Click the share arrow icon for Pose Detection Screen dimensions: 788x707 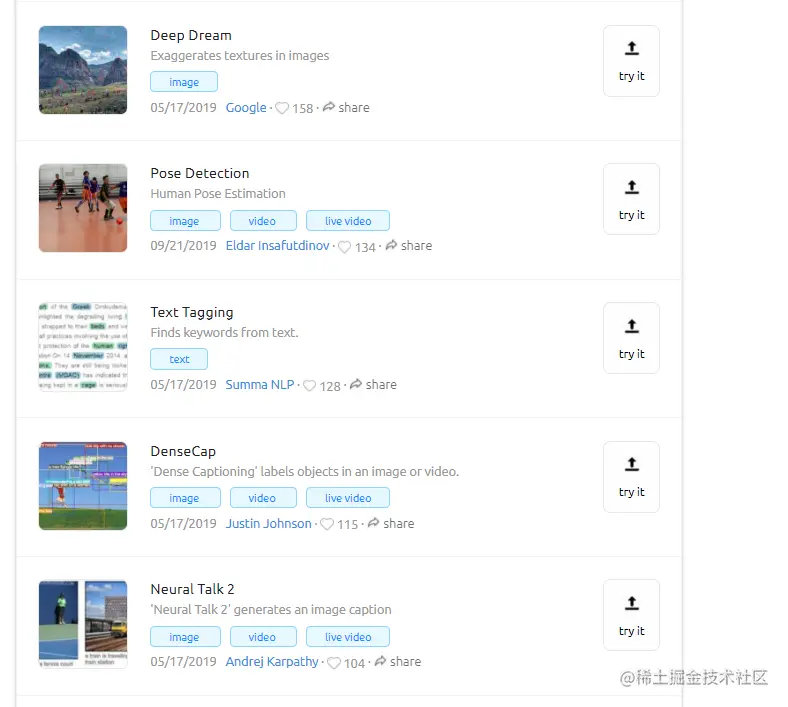tap(391, 245)
